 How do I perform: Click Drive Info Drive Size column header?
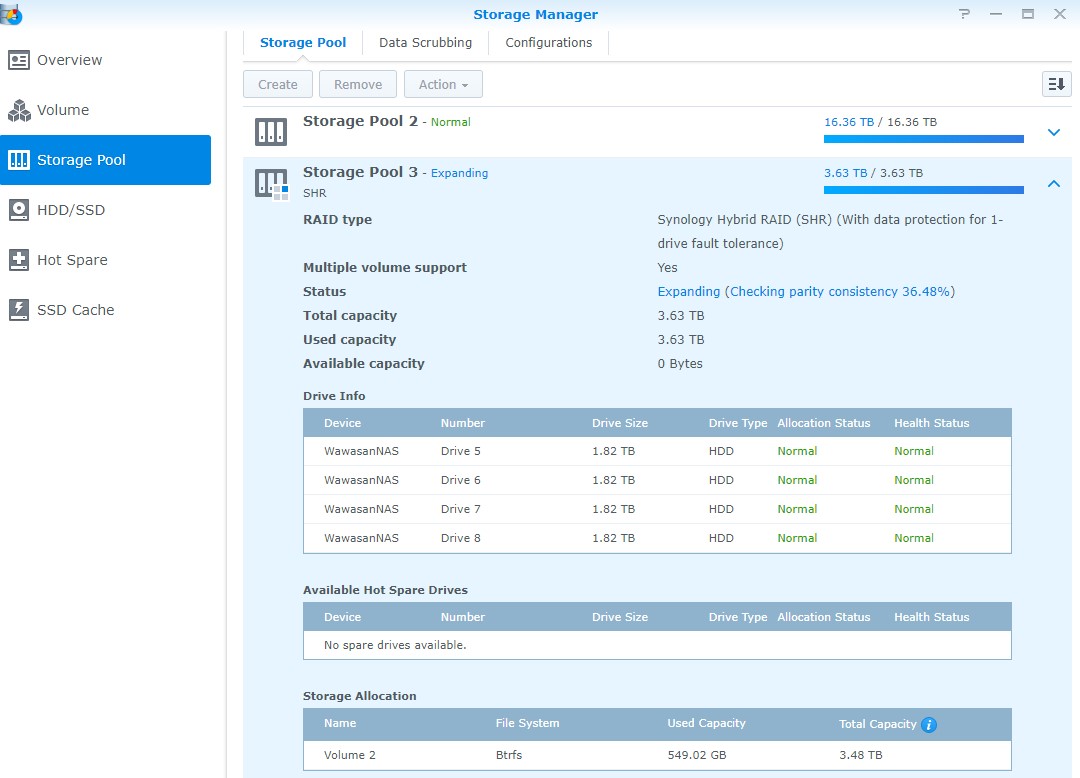point(620,423)
